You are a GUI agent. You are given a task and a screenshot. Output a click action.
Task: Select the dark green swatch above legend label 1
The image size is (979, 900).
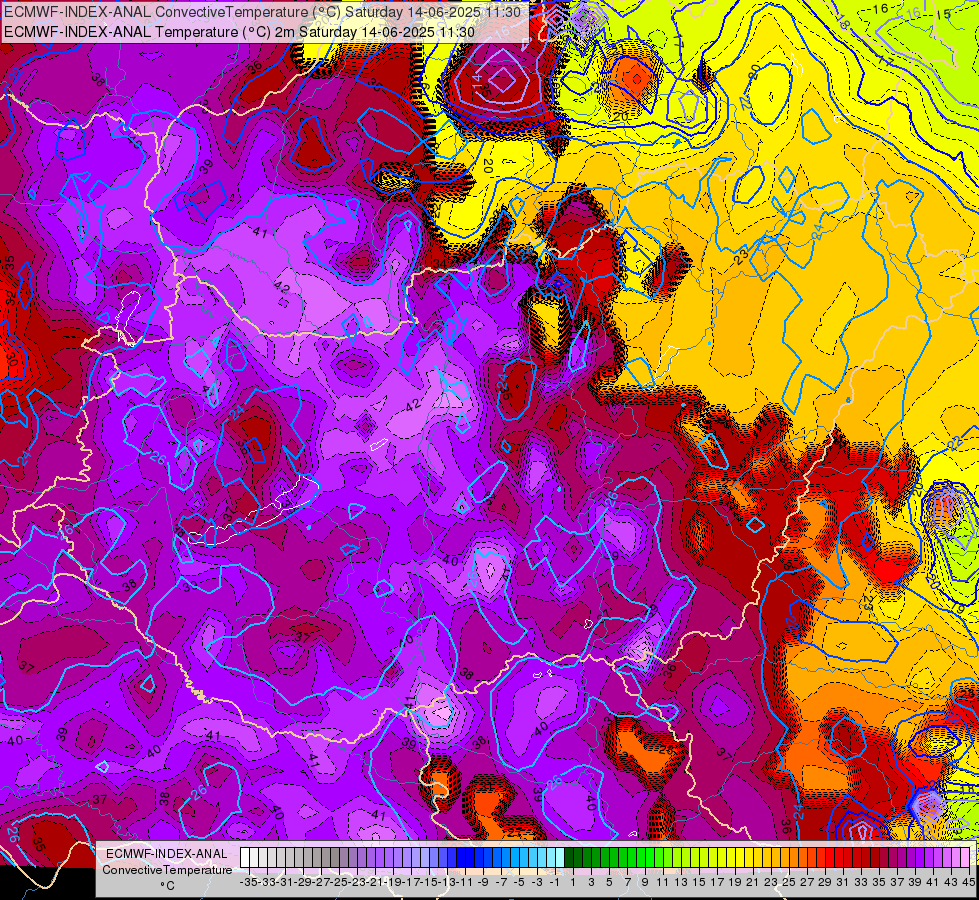pos(569,857)
